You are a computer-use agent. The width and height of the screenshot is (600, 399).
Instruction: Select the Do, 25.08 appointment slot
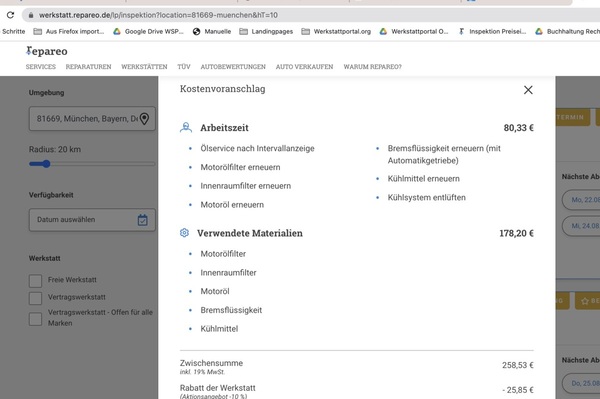[x=581, y=383]
